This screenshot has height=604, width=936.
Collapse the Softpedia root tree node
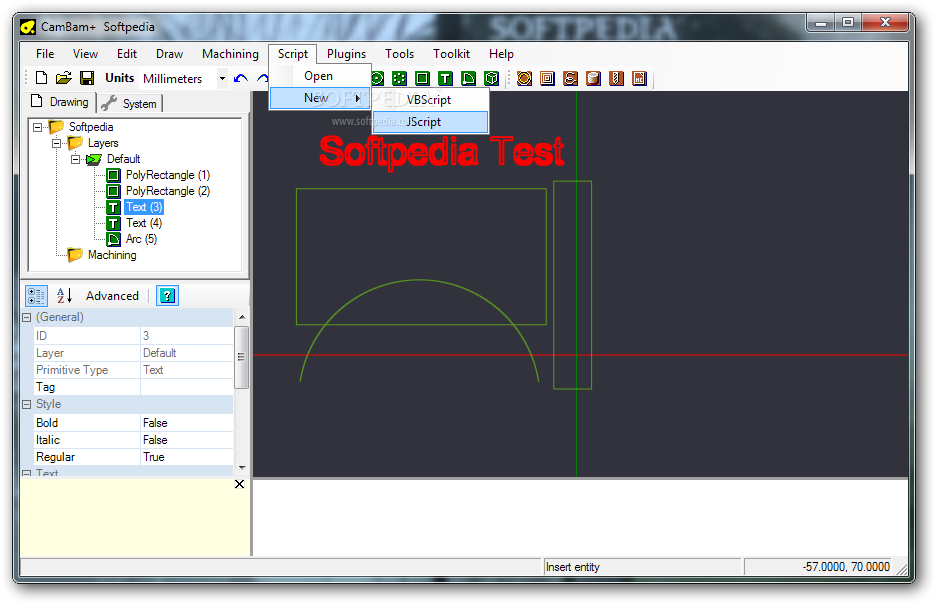pos(38,127)
